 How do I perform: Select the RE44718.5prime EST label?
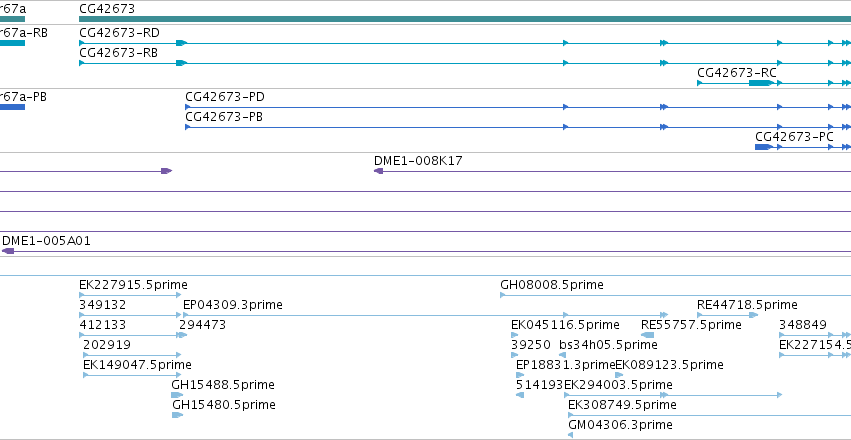click(747, 305)
